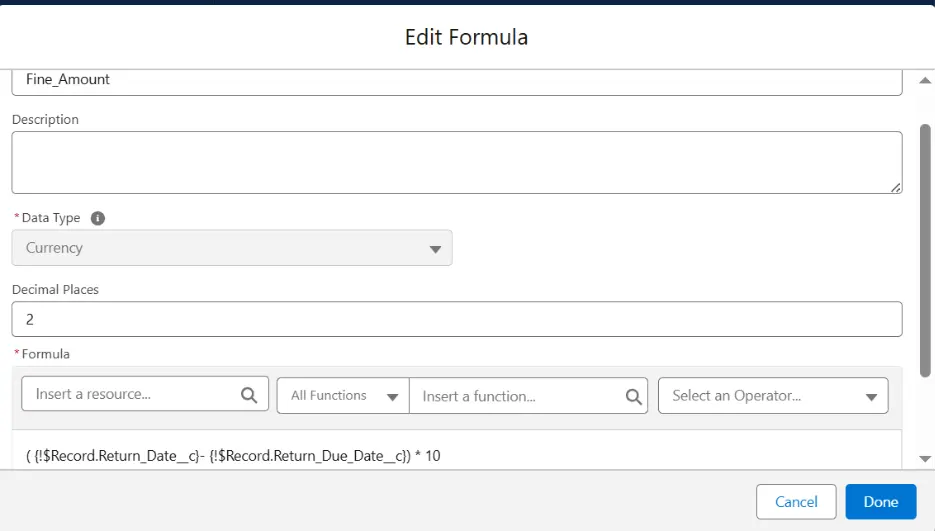The width and height of the screenshot is (936, 531).
Task: Click the magnifier icon in the function field
Action: tap(633, 396)
